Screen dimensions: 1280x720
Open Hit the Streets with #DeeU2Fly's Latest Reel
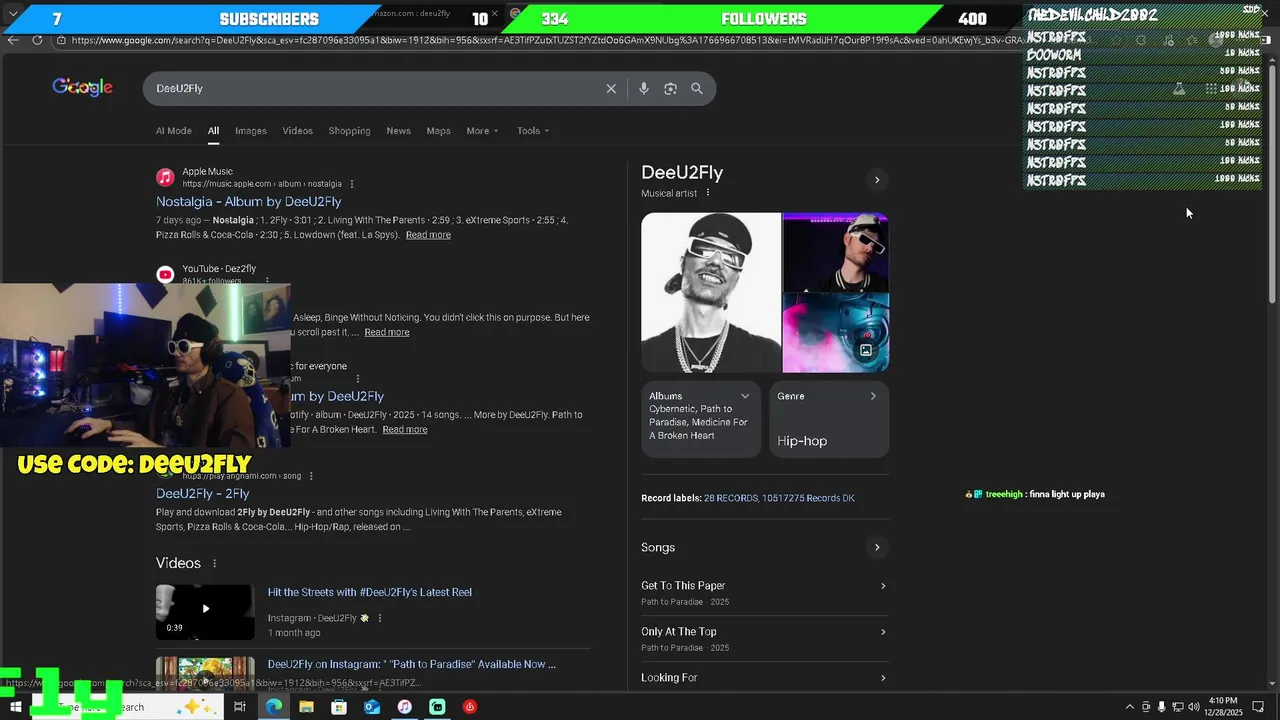(x=369, y=592)
